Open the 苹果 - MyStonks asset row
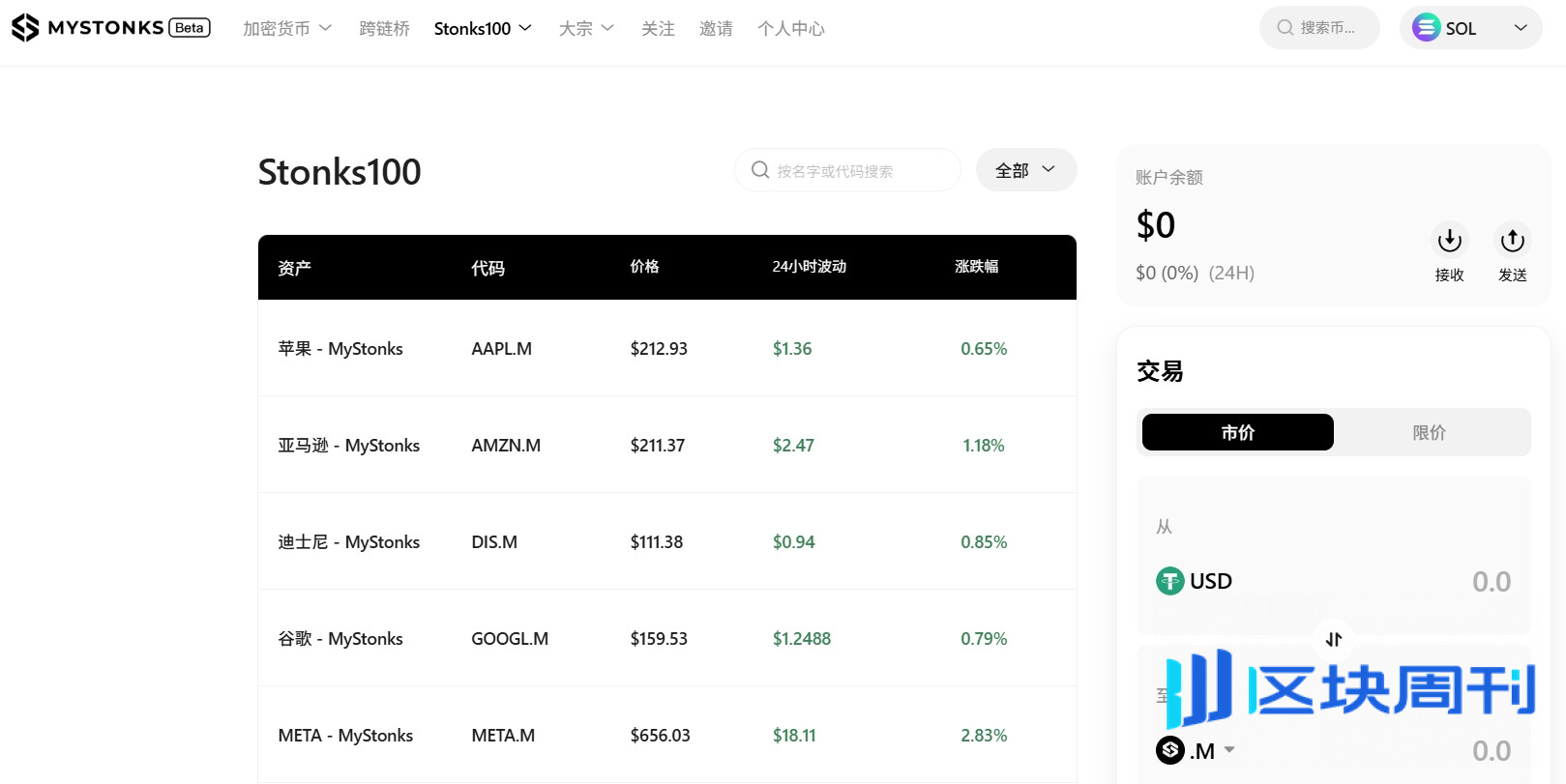The image size is (1566, 784). coord(340,349)
